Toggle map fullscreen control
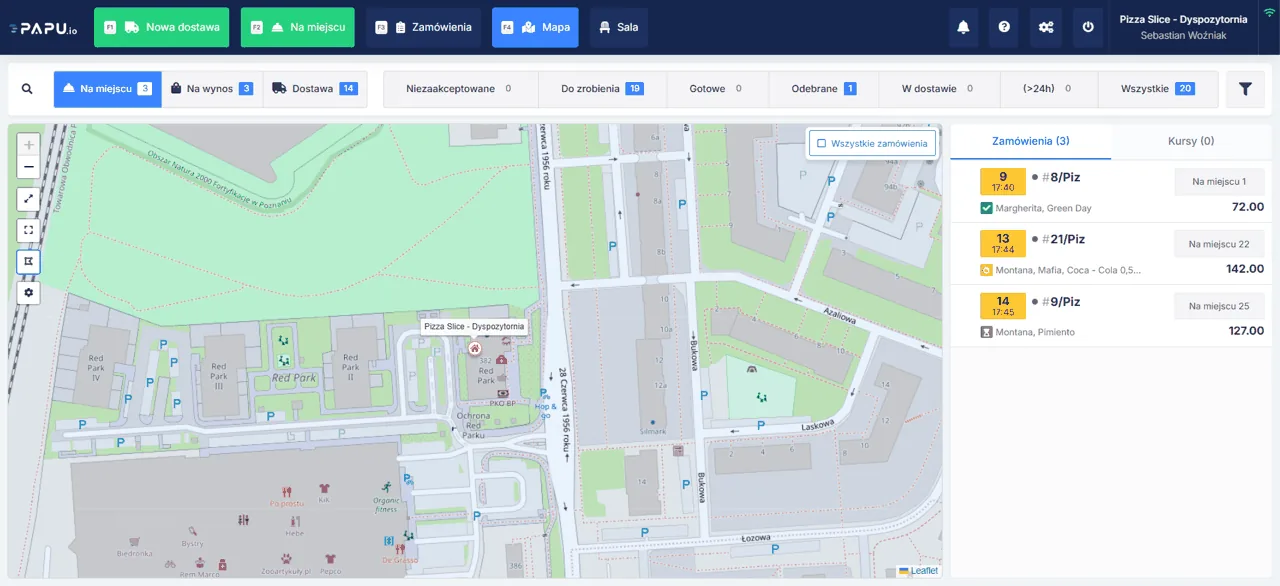Image resolution: width=1280 pixels, height=586 pixels. click(x=29, y=230)
